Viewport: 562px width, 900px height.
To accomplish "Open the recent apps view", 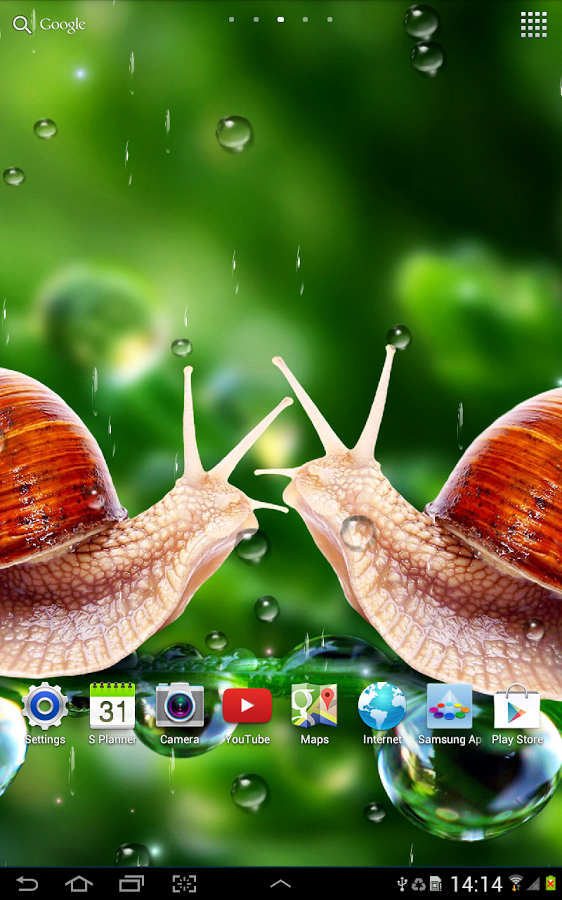I will 131,883.
